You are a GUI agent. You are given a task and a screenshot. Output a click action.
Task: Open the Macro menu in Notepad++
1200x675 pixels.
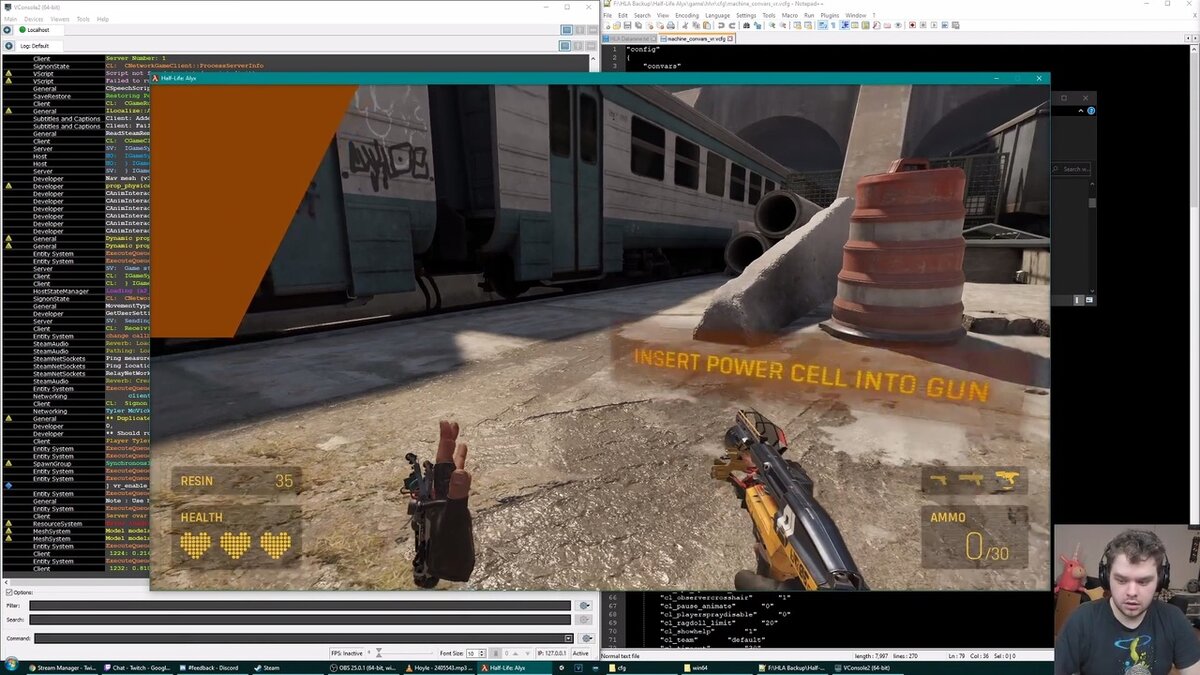pyautogui.click(x=790, y=15)
